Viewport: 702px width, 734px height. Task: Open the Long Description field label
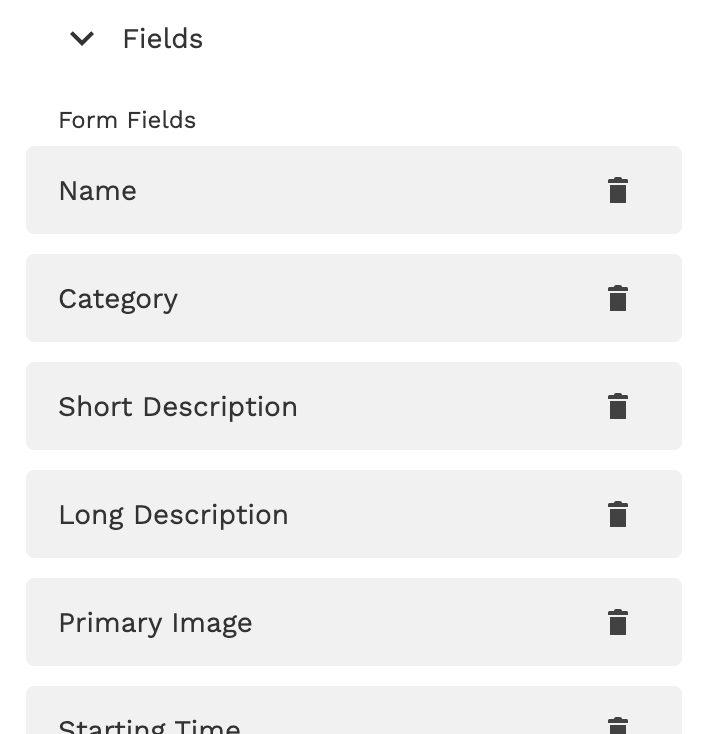point(173,515)
